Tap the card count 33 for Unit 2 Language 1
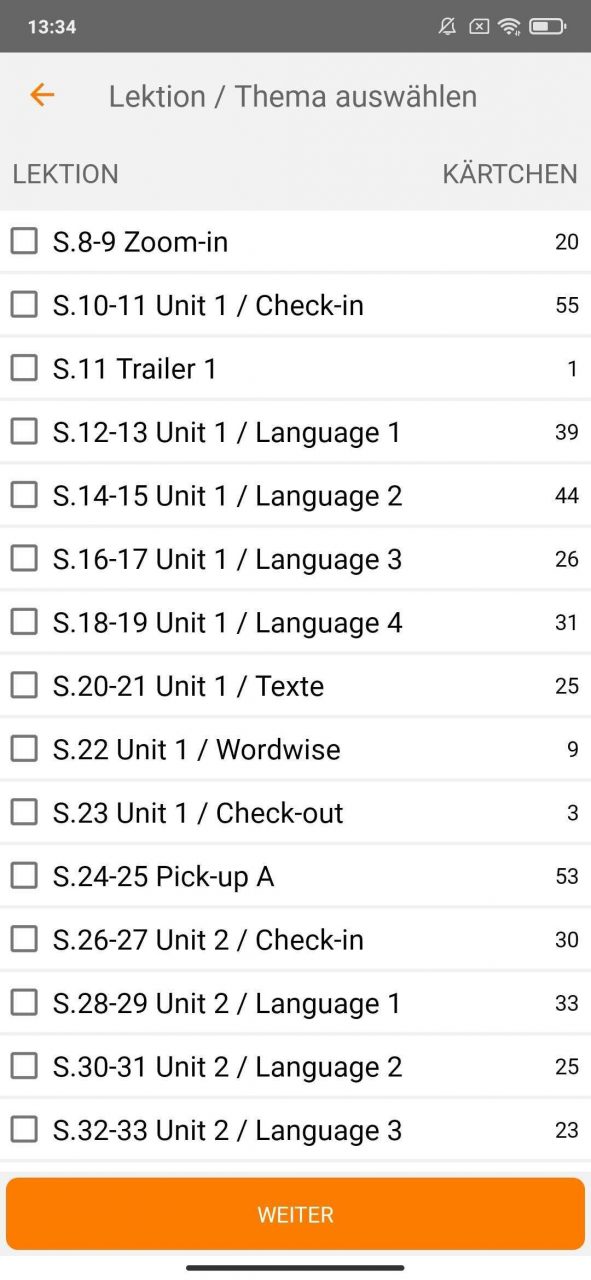 (x=567, y=1003)
